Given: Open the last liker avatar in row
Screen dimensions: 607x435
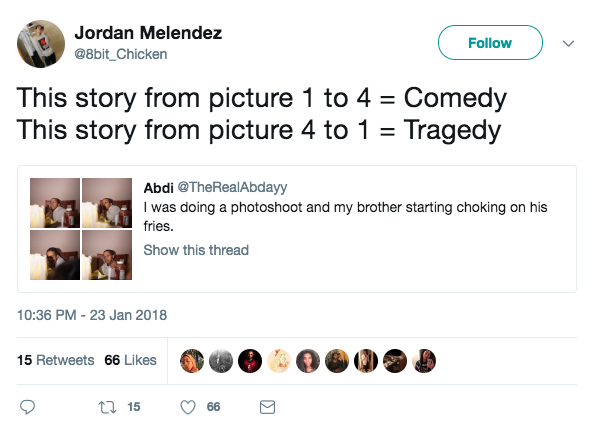Looking at the screenshot, I should pyautogui.click(x=425, y=360).
